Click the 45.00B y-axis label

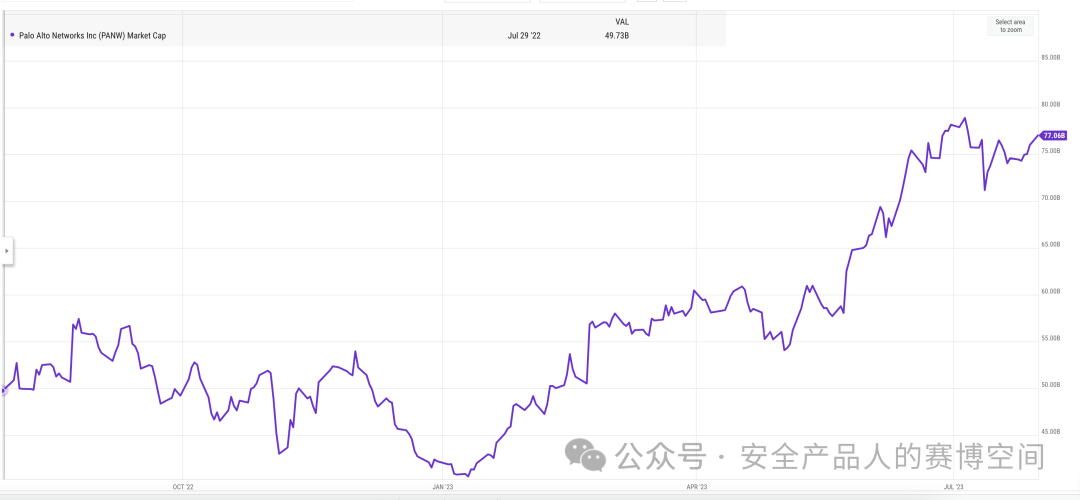[1050, 432]
